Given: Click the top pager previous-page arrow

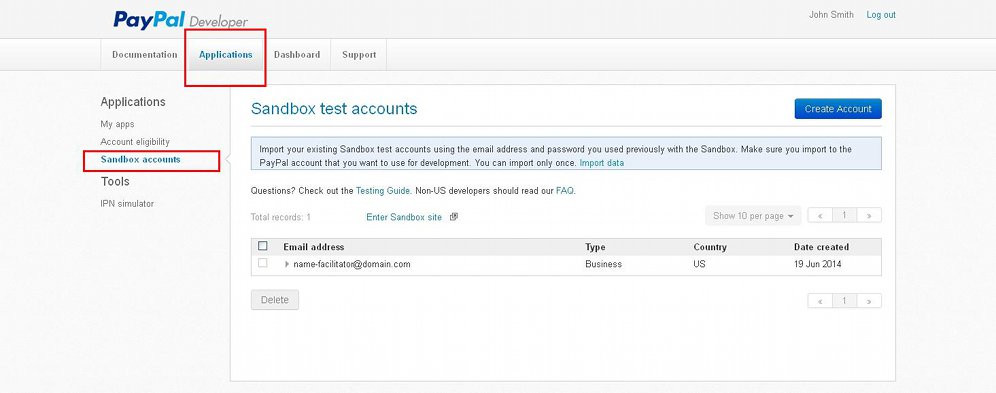Looking at the screenshot, I should pyautogui.click(x=820, y=216).
